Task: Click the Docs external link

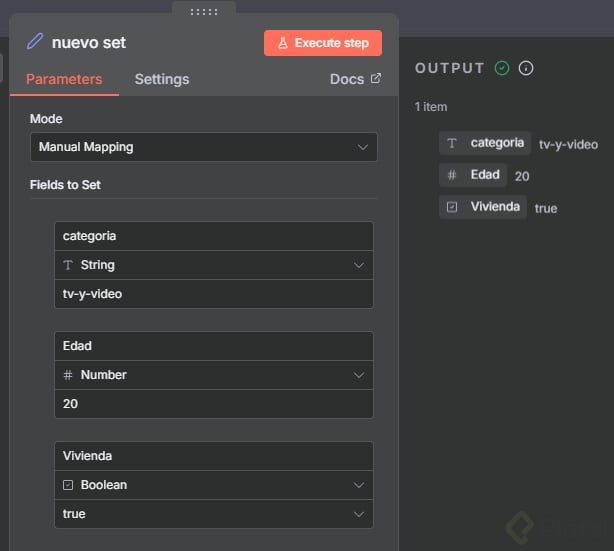Action: (355, 79)
